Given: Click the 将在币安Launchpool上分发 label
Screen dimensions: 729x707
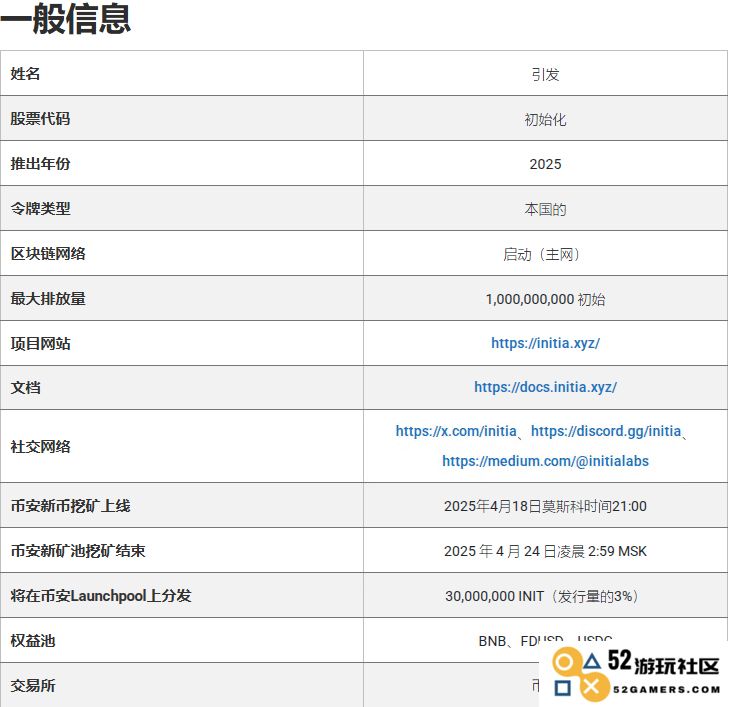Looking at the screenshot, I should pos(100,595).
